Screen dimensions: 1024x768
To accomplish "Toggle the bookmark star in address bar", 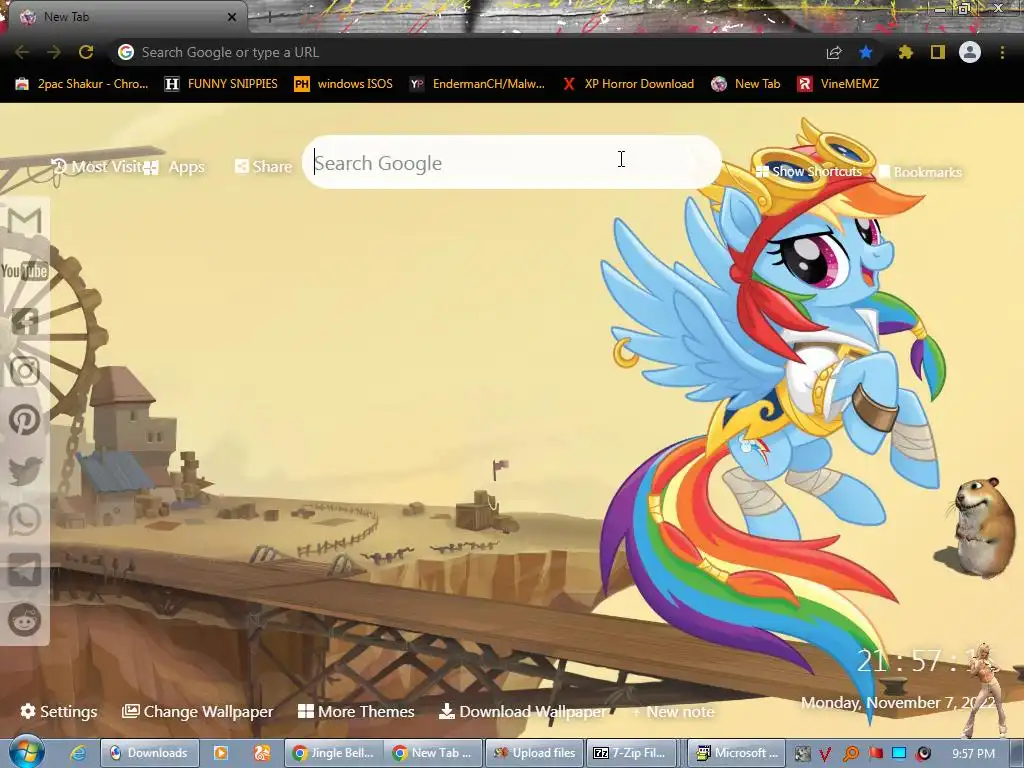I will click(866, 52).
